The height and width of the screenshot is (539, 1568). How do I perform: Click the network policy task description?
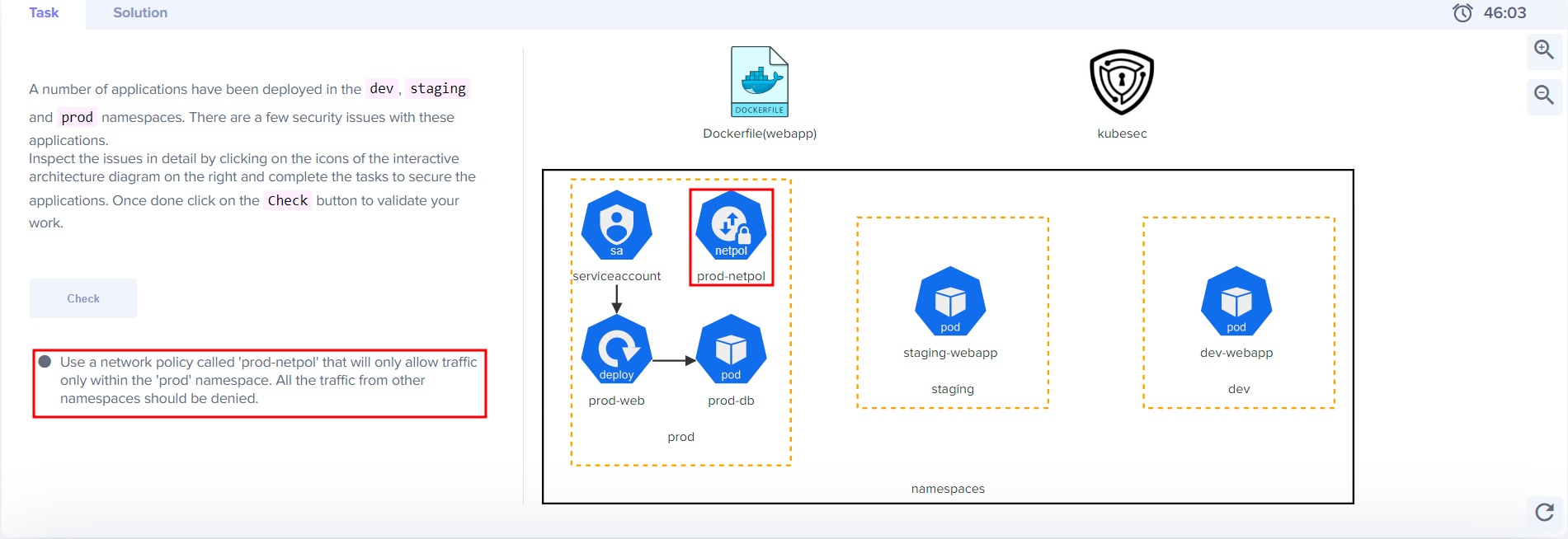tap(269, 380)
